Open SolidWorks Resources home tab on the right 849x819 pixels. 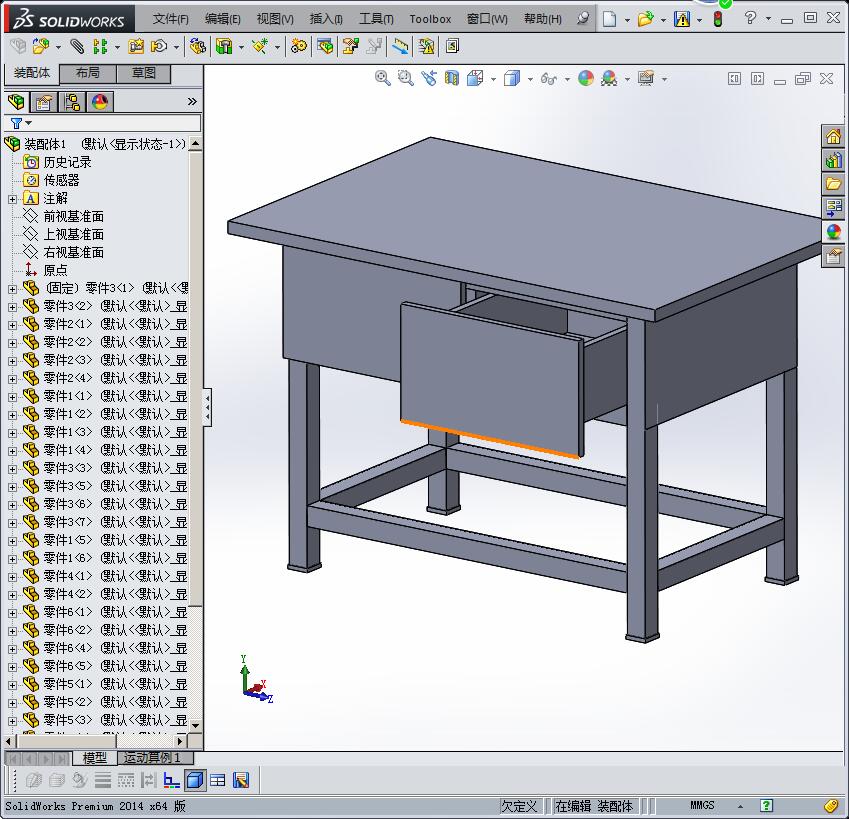pos(833,136)
